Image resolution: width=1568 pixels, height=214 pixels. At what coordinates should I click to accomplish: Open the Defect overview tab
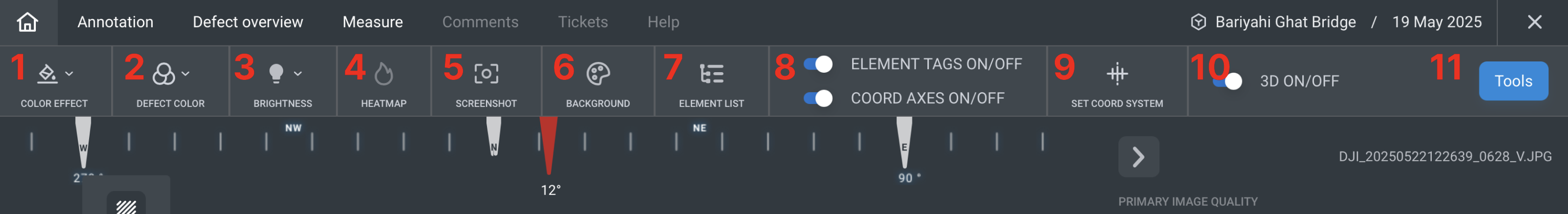pos(248,22)
